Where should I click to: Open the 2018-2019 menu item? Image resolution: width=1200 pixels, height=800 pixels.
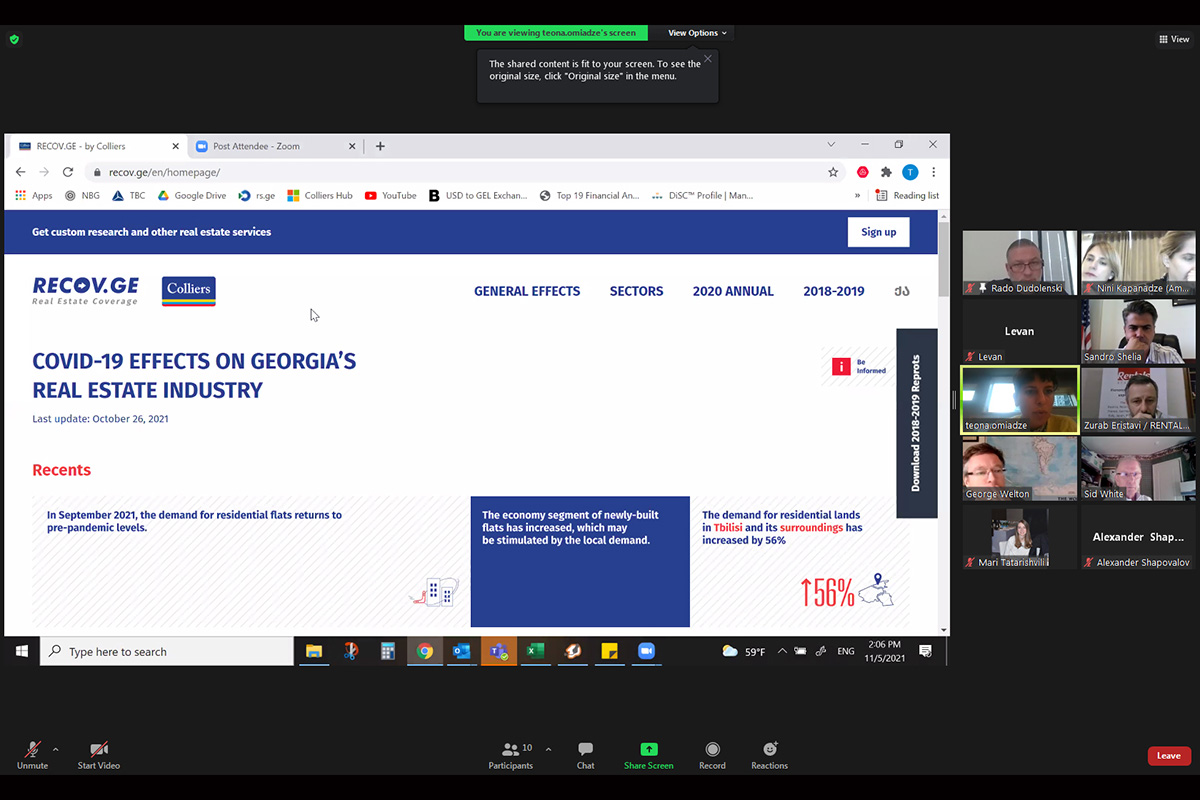[x=833, y=291]
